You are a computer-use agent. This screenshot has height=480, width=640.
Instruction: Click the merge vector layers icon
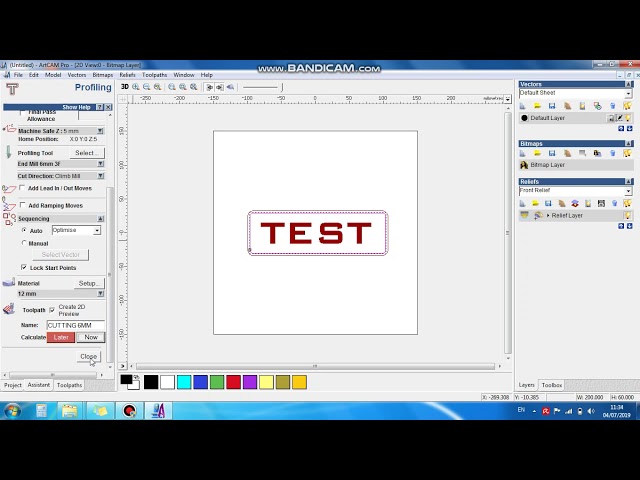click(x=598, y=106)
